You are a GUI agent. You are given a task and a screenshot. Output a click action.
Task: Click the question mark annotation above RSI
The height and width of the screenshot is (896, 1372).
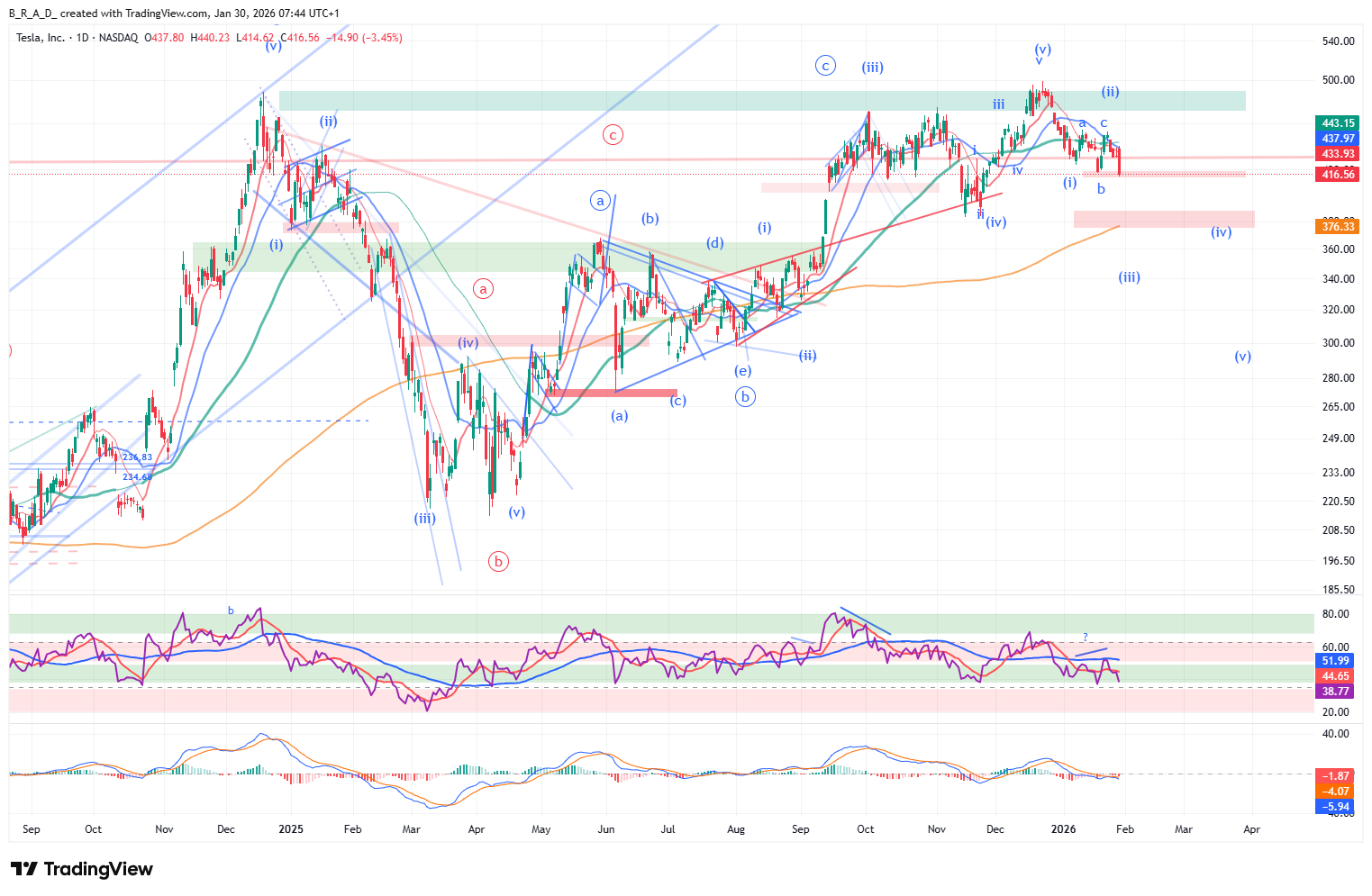[1086, 638]
